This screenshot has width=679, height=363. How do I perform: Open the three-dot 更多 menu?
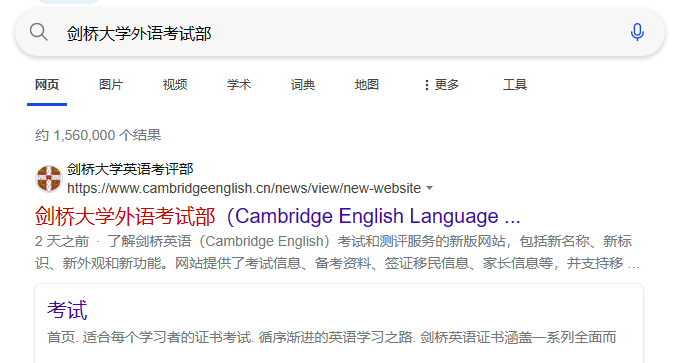(x=441, y=85)
